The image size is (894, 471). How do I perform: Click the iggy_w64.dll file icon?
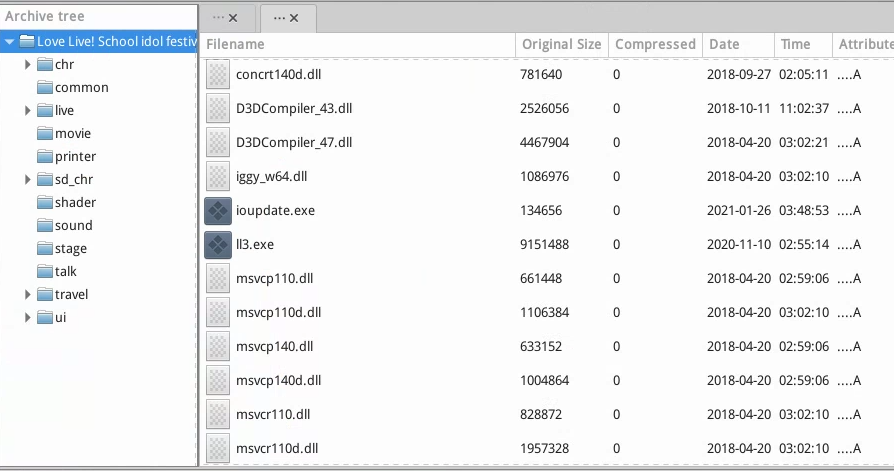(218, 177)
